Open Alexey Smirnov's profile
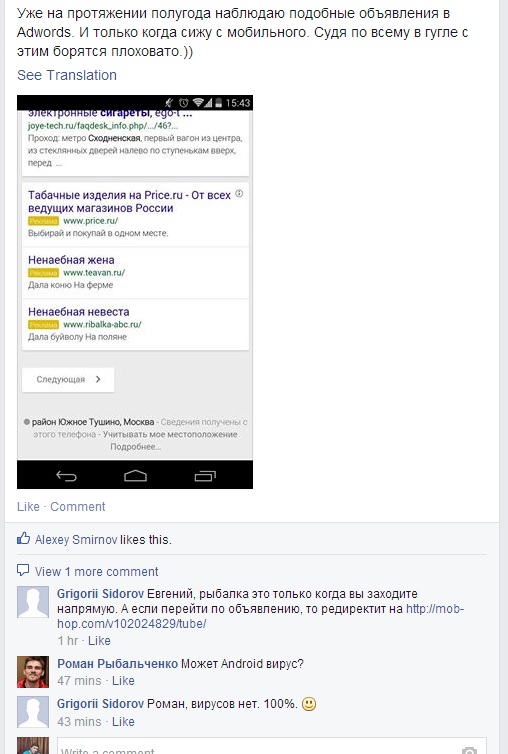The height and width of the screenshot is (754, 508). point(76,540)
